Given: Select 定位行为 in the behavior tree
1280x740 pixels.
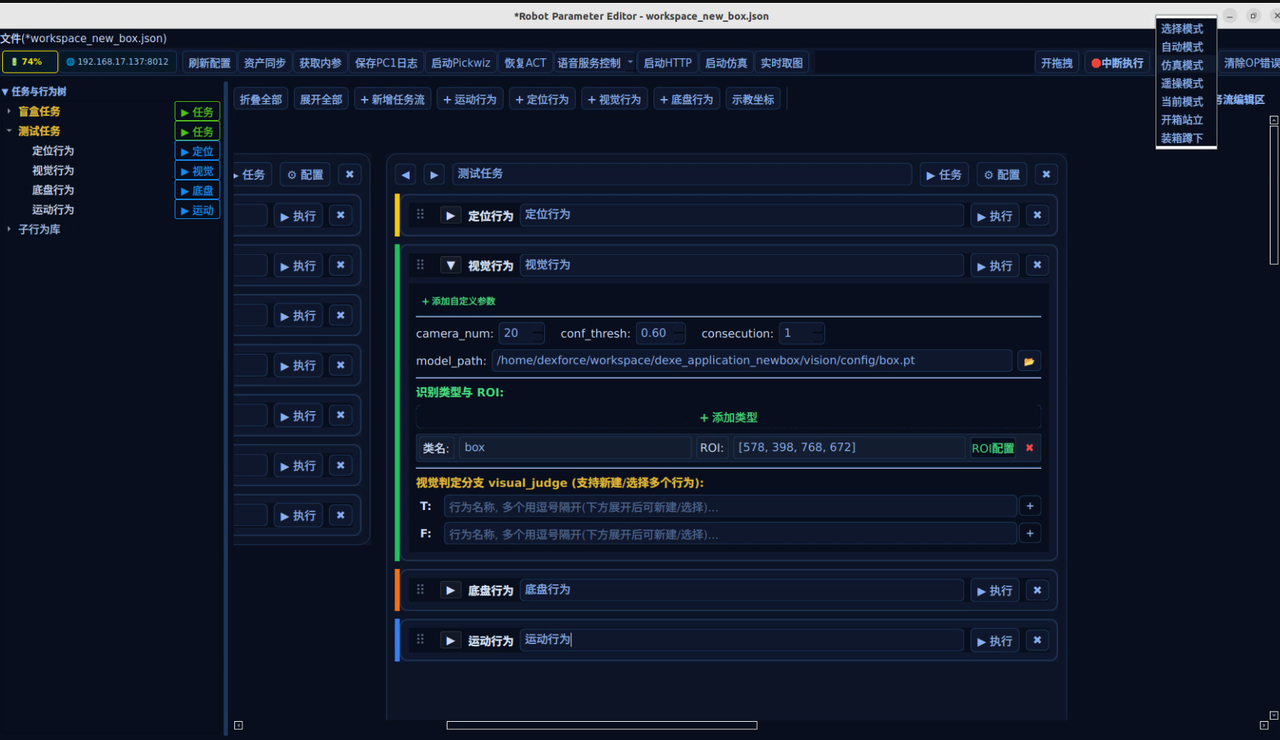Looking at the screenshot, I should pos(53,151).
